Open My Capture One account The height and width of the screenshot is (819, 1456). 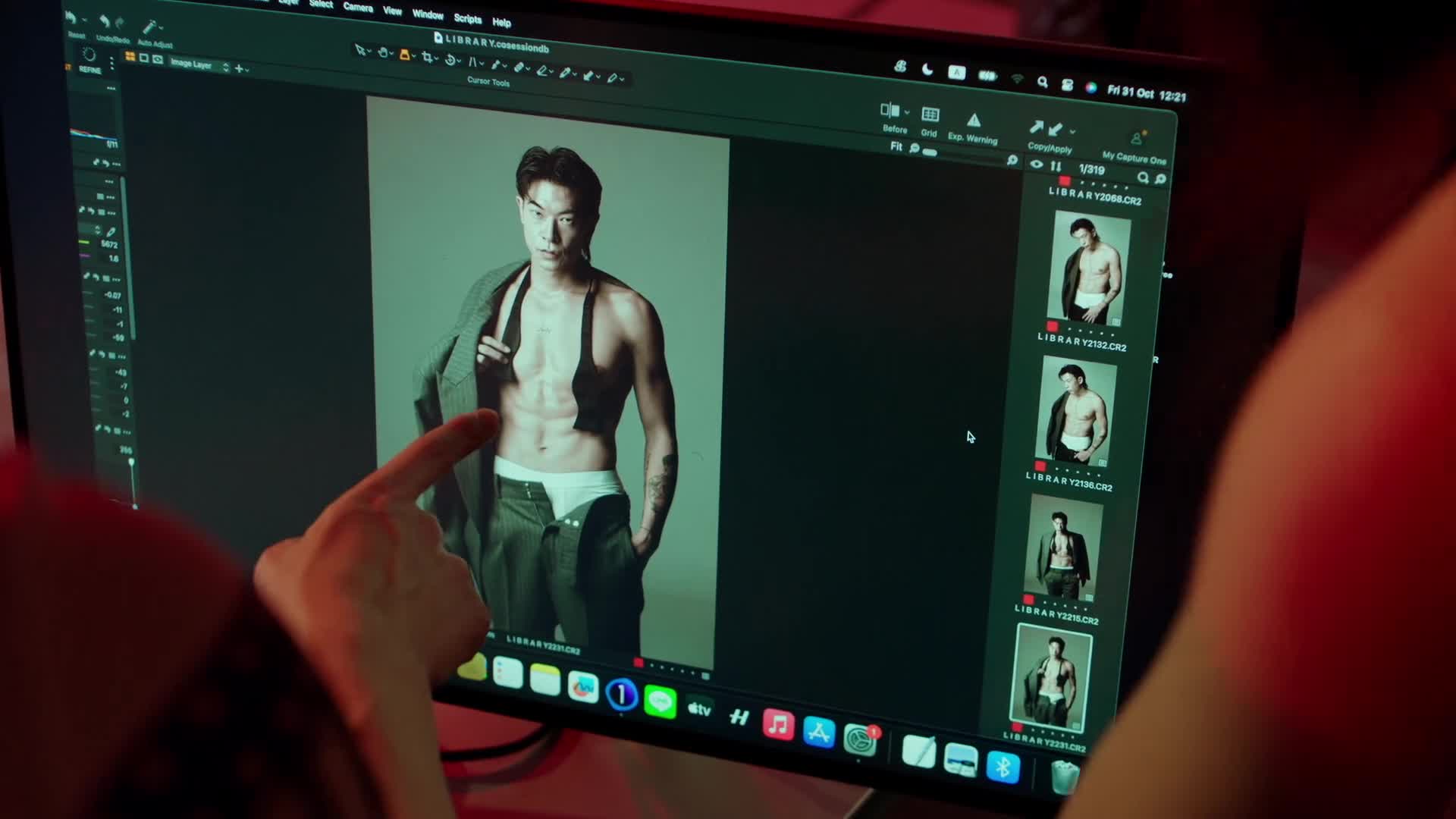(x=1135, y=140)
